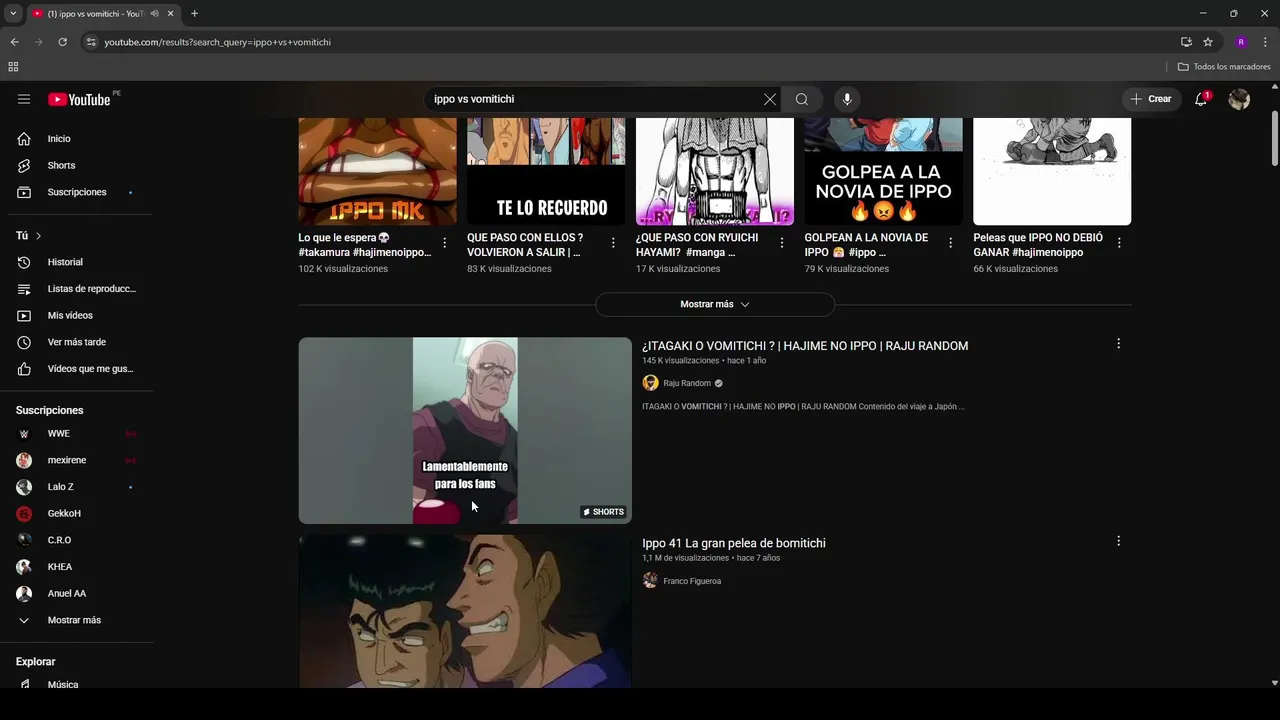Open Todos los marcadores folder
Screen dimensions: 1280x720
tap(1224, 67)
